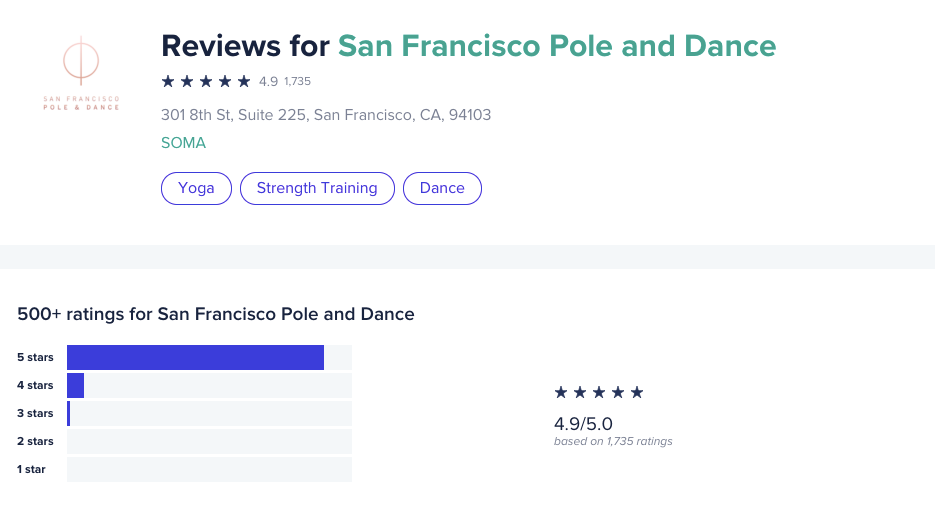Click the 3 stars rating bar
The height and width of the screenshot is (508, 935).
209,413
